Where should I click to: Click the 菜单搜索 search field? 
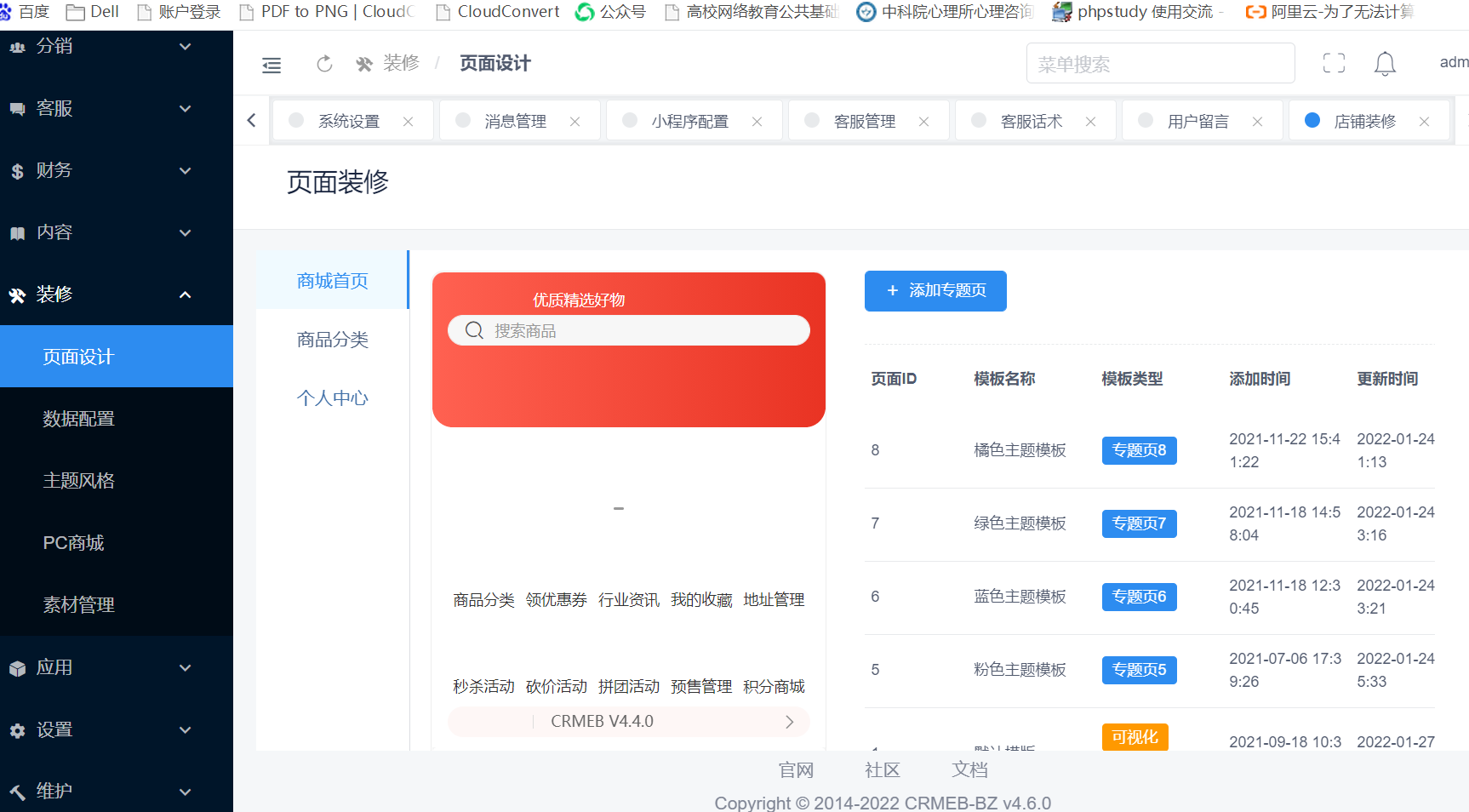[x=1160, y=64]
